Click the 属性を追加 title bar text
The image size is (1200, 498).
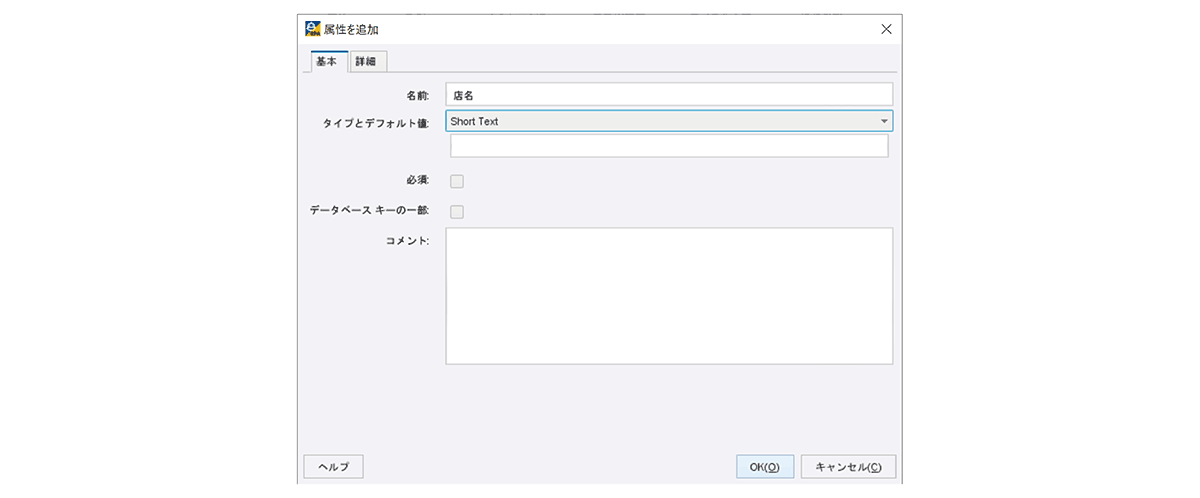[x=351, y=29]
